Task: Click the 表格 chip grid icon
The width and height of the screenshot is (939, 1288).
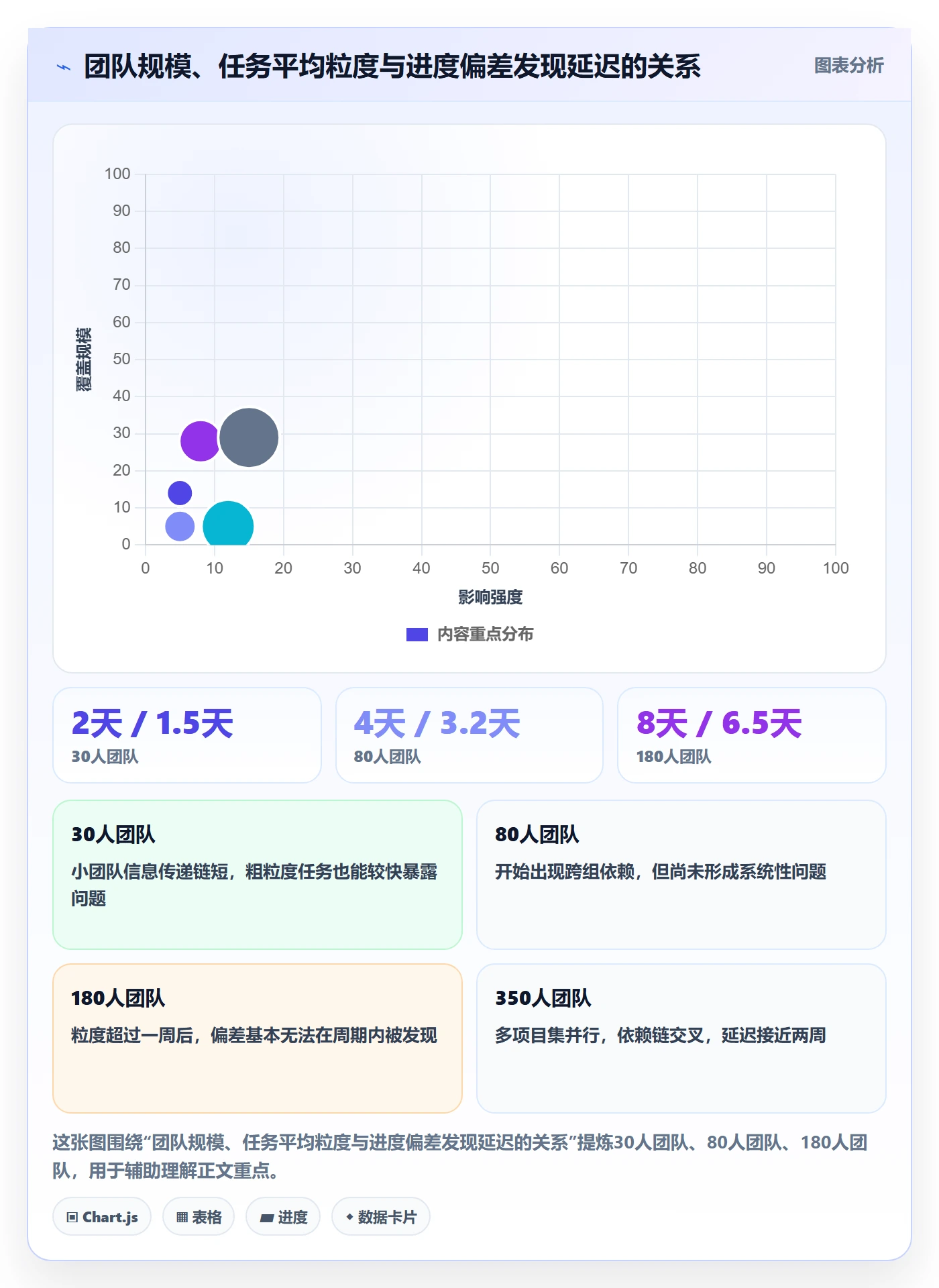Action: [182, 1218]
